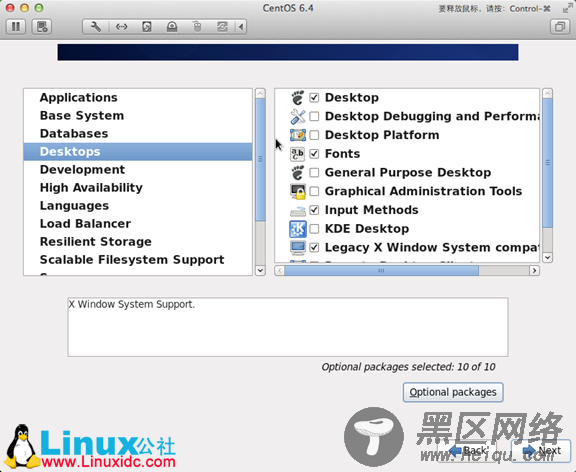This screenshot has width=576, height=472.
Task: Select the Desktop Platform label
Action: point(382,135)
